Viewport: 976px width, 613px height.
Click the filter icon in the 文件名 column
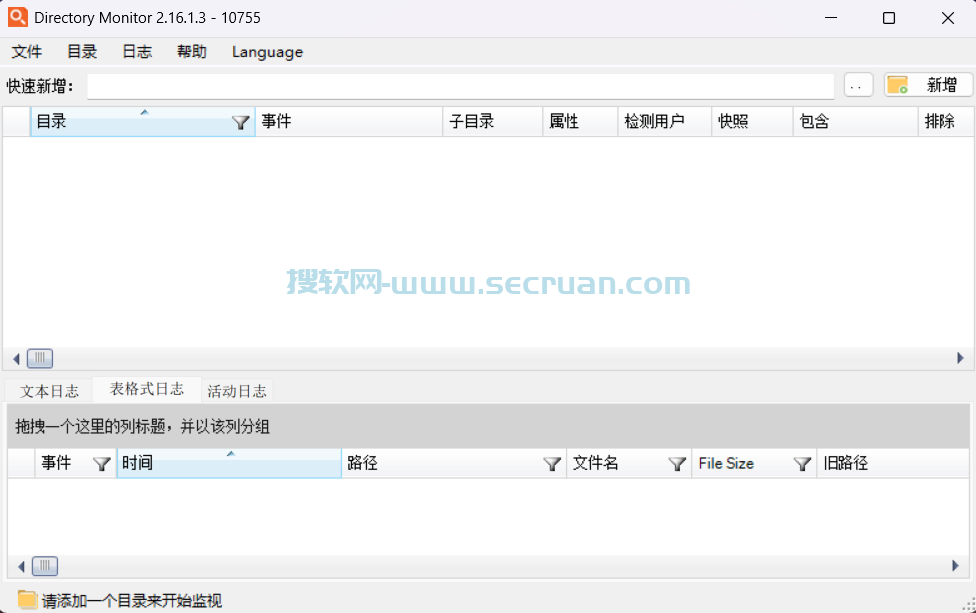pos(677,464)
